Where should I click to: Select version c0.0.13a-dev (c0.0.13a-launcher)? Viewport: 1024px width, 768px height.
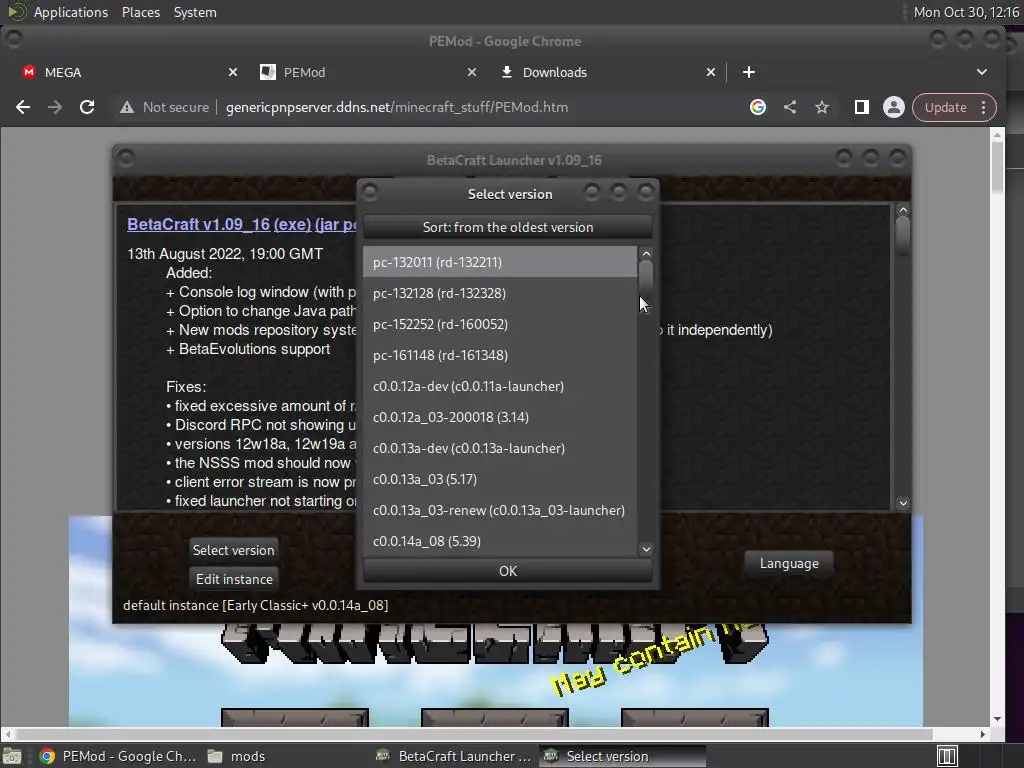[x=500, y=448]
